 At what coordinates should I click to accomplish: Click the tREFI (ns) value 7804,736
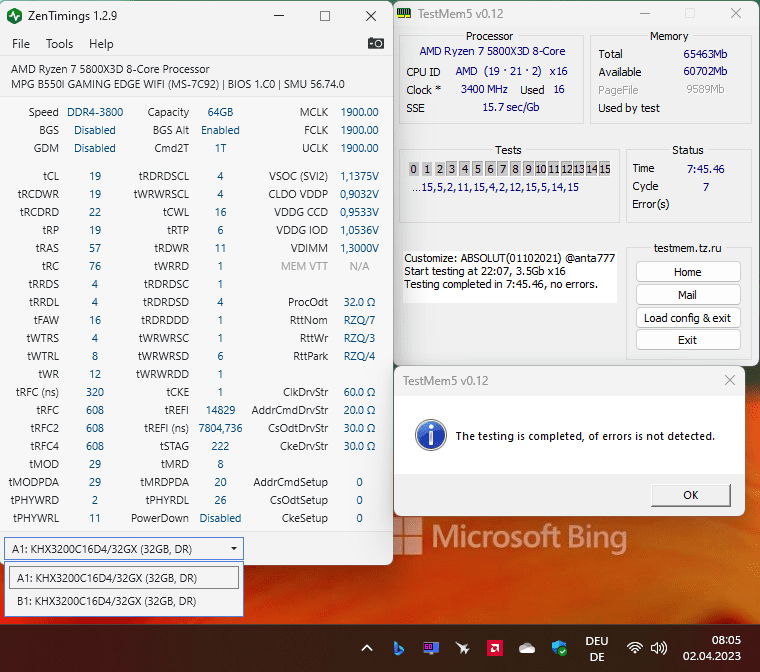click(x=220, y=428)
